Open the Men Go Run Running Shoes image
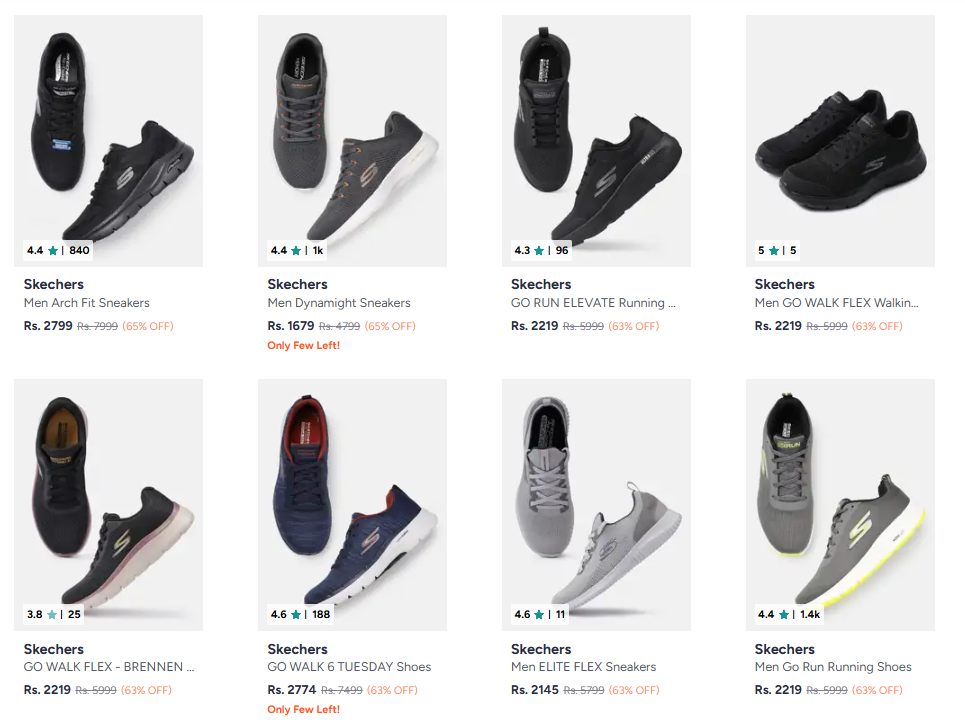 840,495
